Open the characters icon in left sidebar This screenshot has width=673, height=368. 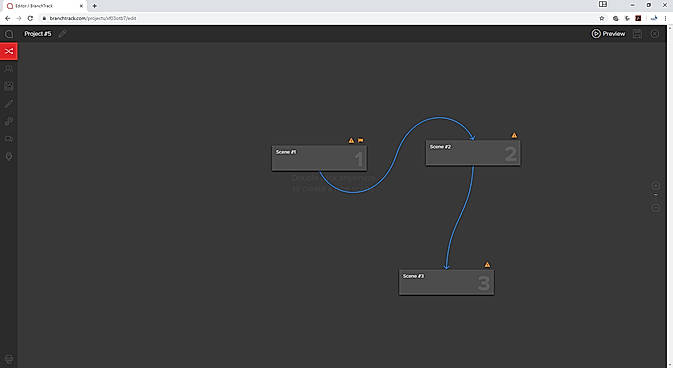pos(9,69)
